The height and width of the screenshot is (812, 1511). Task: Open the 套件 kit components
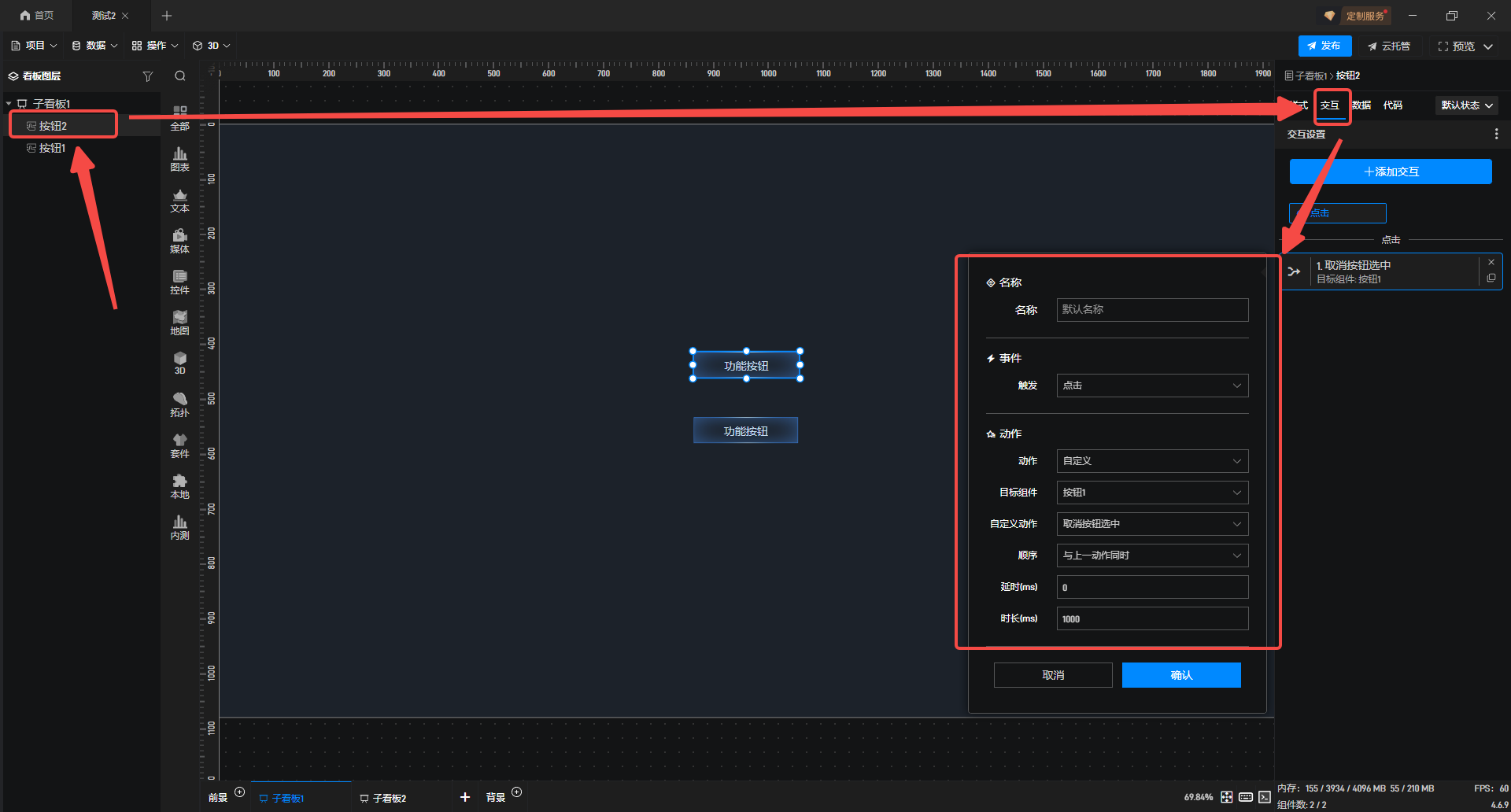click(179, 445)
